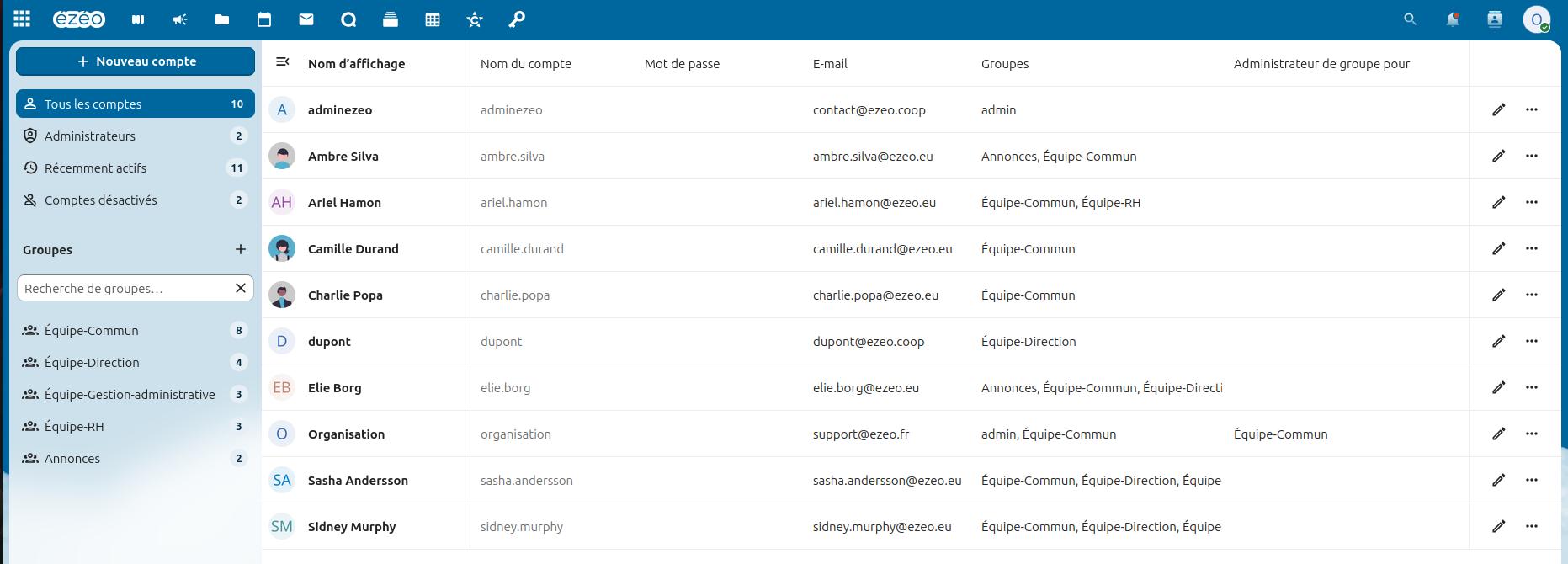Open the star-shaped app icon
Image resolution: width=1568 pixels, height=564 pixels.
475,19
